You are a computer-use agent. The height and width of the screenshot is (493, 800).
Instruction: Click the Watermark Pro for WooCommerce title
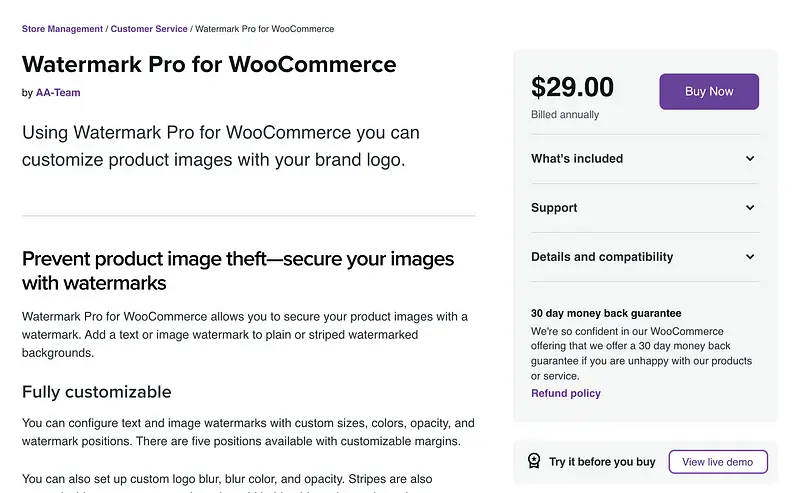point(209,65)
